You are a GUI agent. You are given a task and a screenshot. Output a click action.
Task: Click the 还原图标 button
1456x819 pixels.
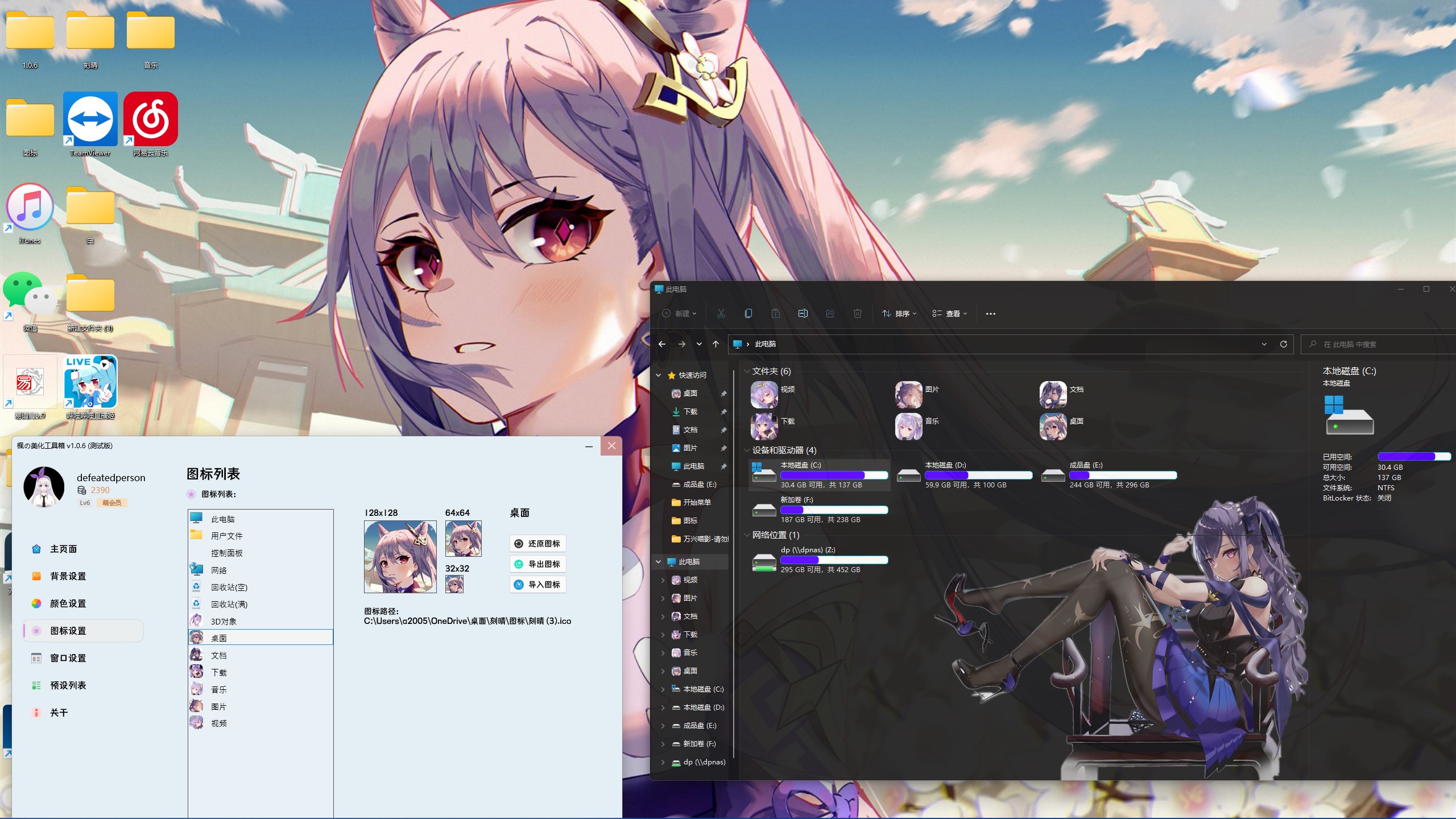(x=537, y=544)
